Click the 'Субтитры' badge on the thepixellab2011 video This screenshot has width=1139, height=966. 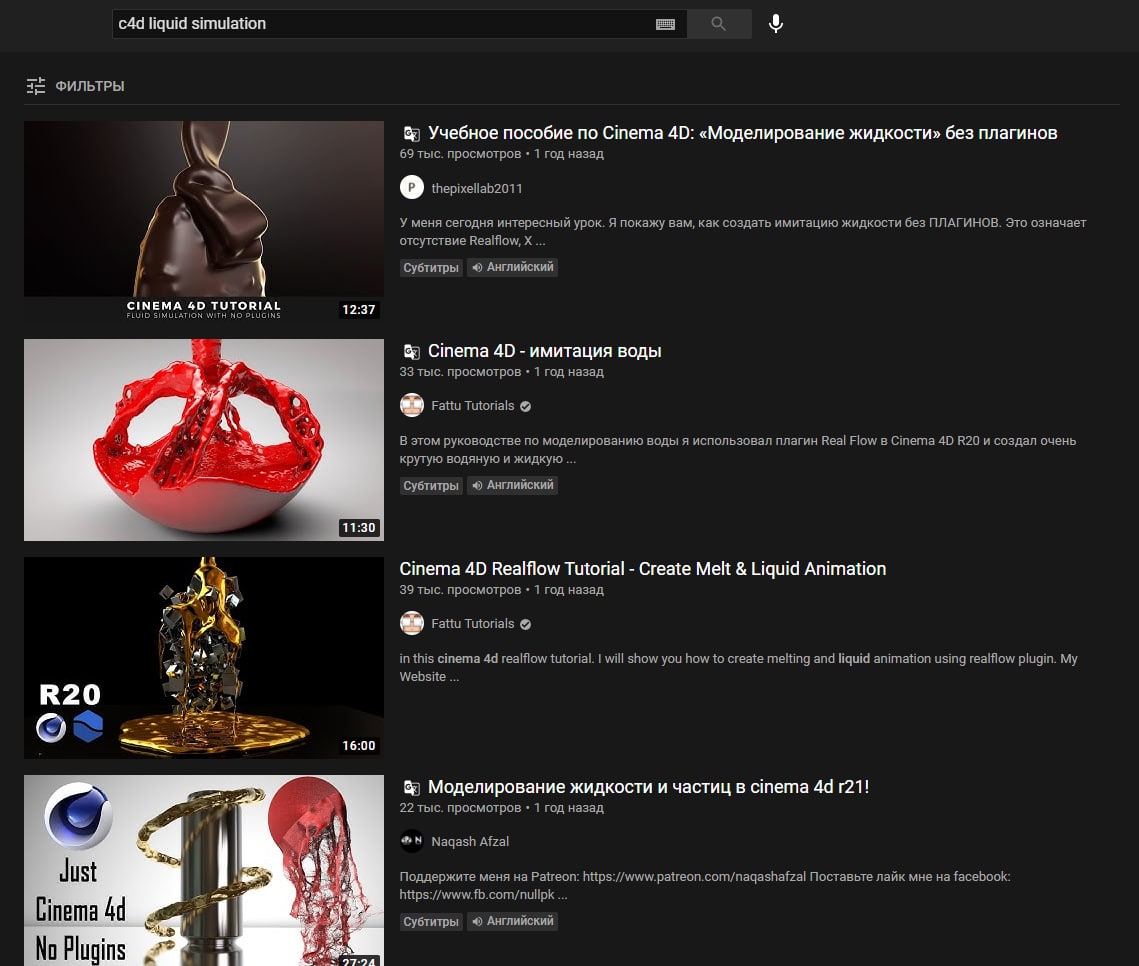(431, 267)
